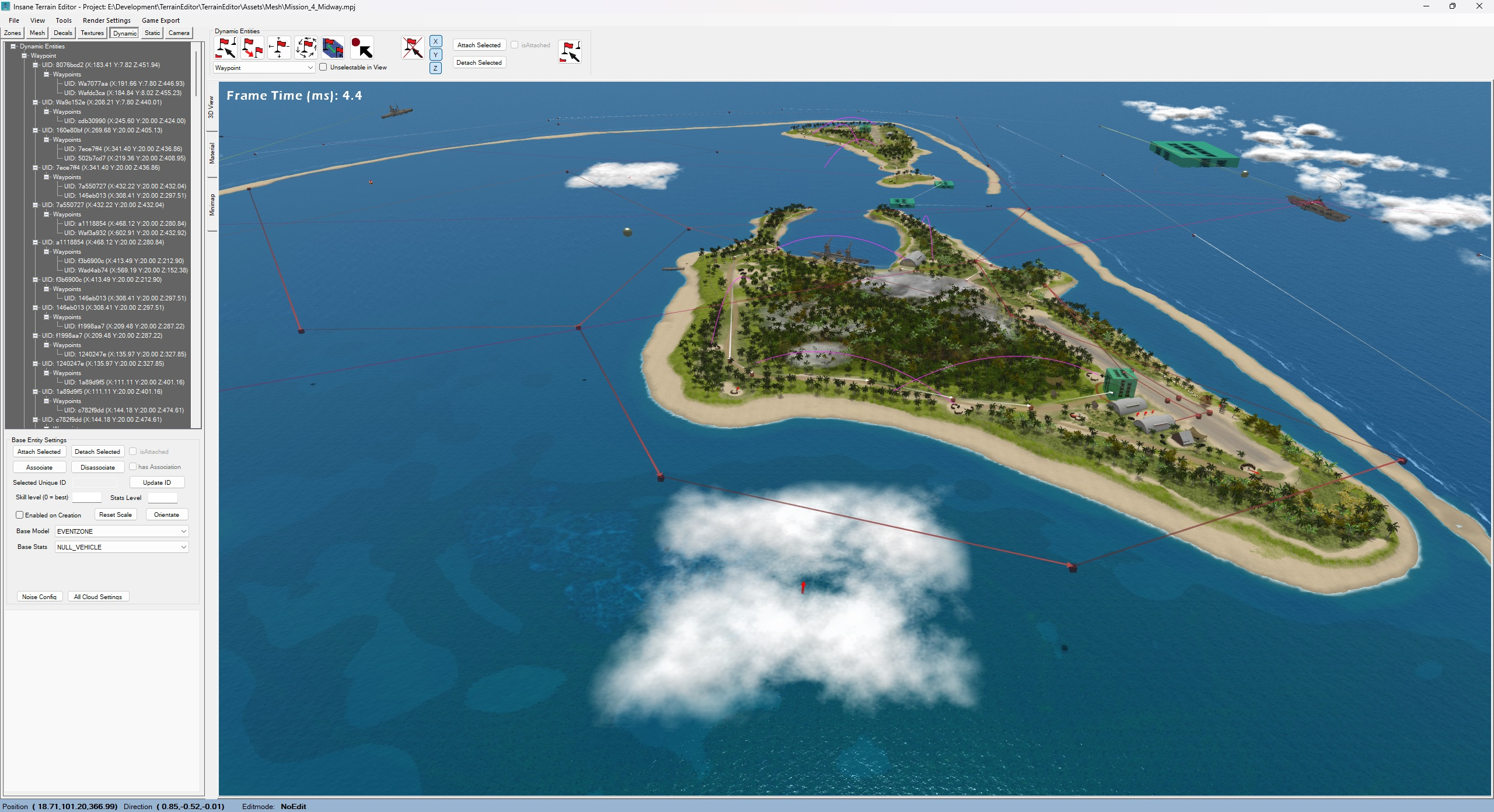Collapse the Dynamic Entities tree root
This screenshot has height=812, width=1494.
pyautogui.click(x=13, y=46)
